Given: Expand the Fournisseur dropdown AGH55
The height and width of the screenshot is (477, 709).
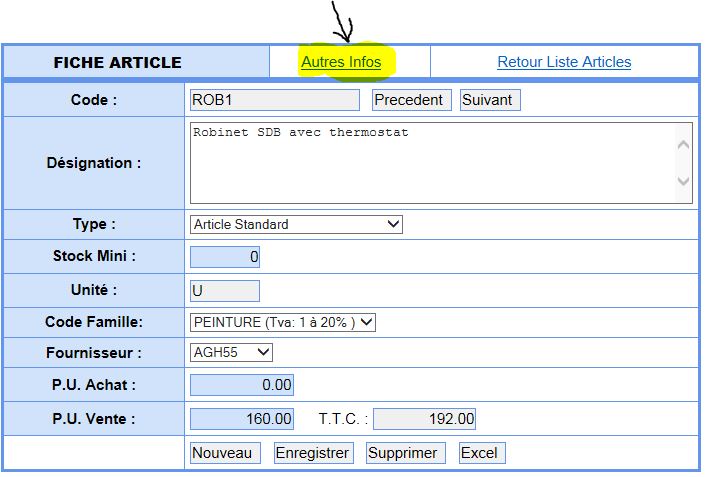Looking at the screenshot, I should 231,352.
